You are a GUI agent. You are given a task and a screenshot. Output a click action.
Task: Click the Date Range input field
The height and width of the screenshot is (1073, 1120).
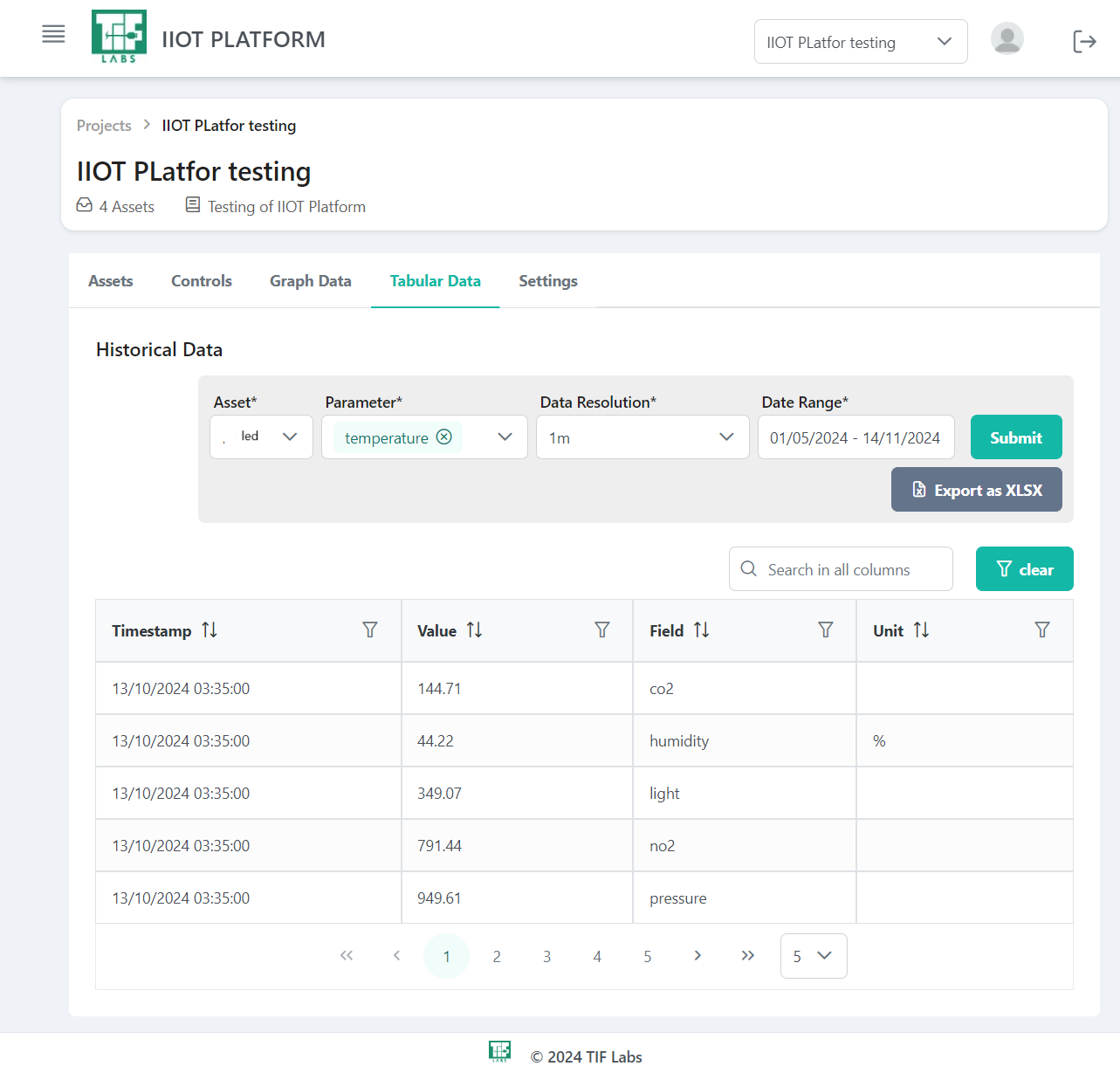(x=856, y=437)
